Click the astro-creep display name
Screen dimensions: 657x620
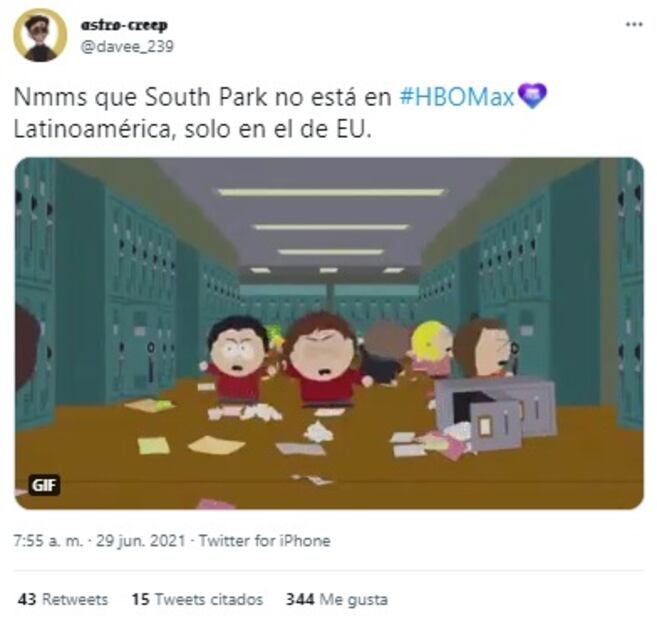coord(124,25)
